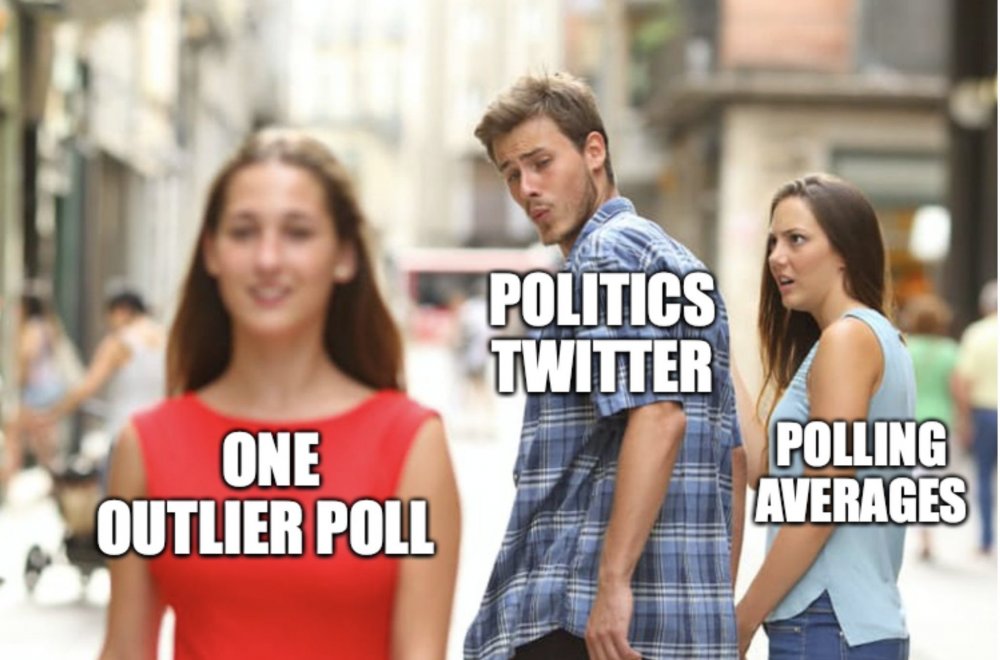Screen dimensions: 1000x660
Task: Select the word 'POLLING' on the right
Action: click(860, 444)
